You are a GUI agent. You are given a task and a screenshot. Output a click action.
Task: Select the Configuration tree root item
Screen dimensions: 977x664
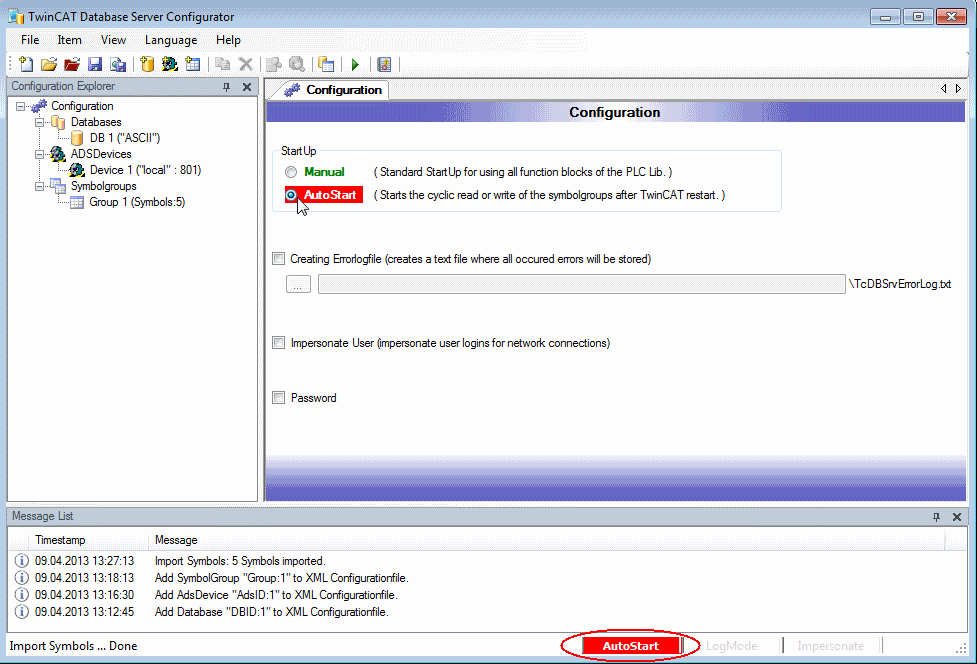pos(82,106)
